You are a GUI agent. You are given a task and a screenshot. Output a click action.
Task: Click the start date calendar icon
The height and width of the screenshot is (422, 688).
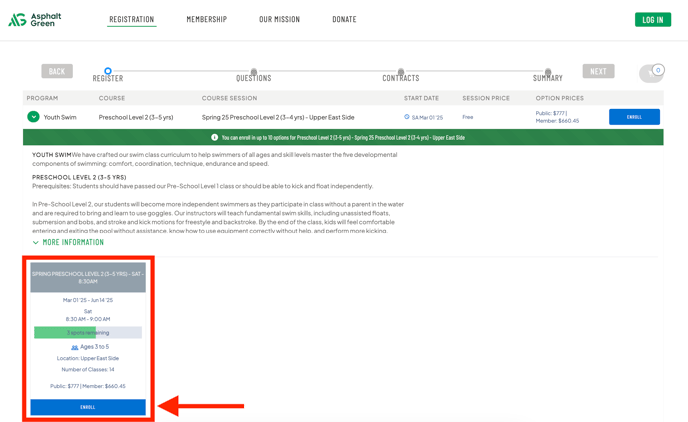407,117
